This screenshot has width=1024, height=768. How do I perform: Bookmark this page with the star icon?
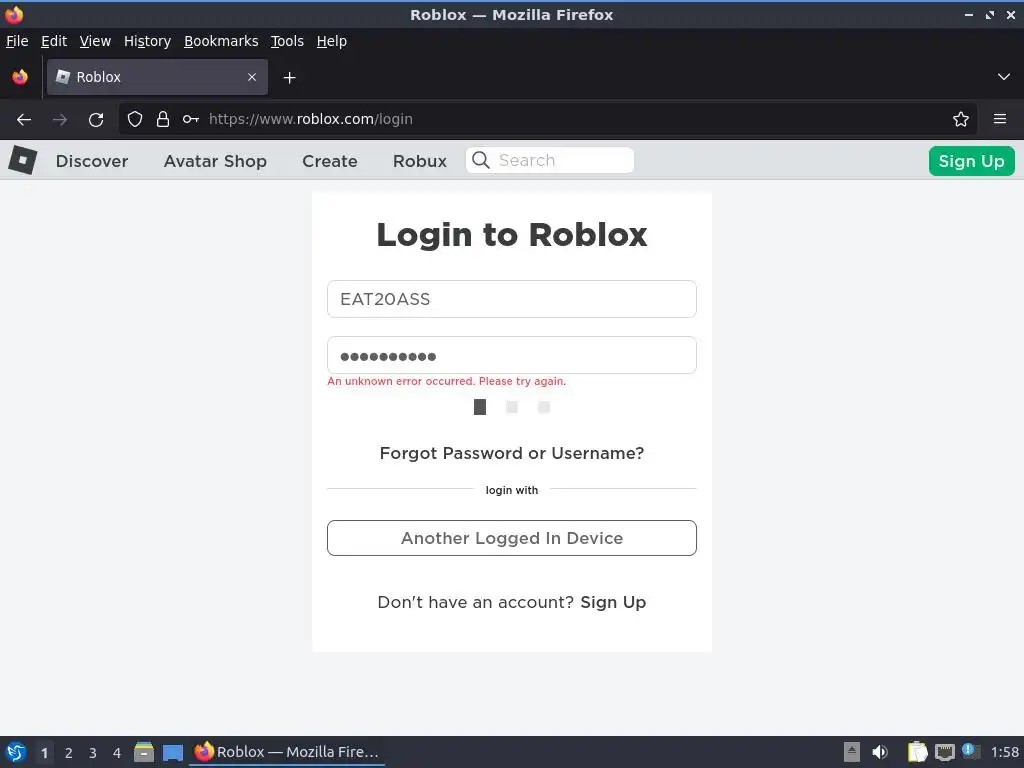[x=961, y=119]
